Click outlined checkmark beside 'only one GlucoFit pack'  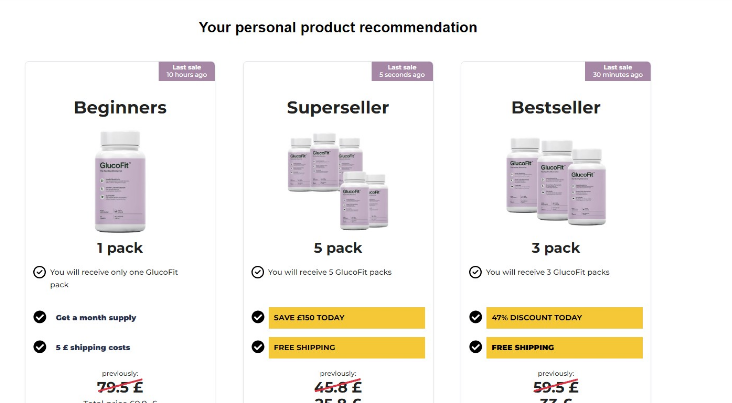coord(40,272)
